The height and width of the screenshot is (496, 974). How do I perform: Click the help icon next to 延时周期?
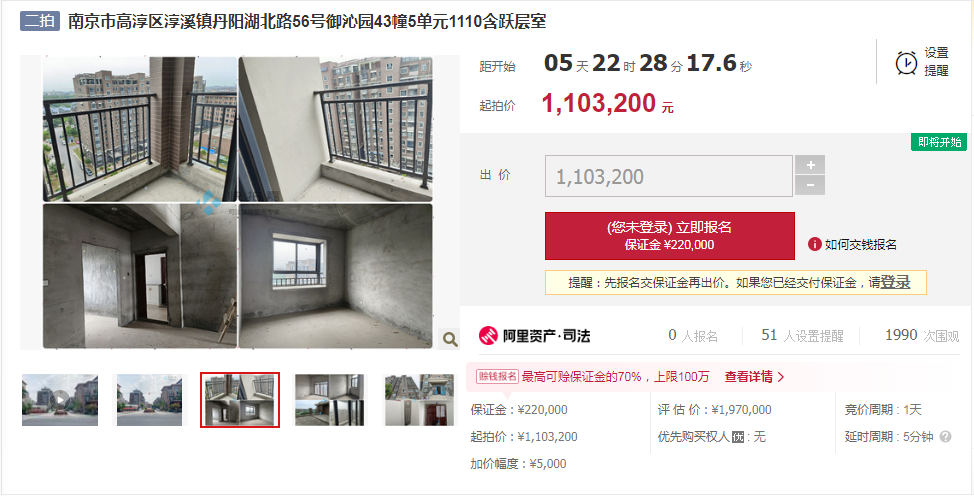point(945,437)
